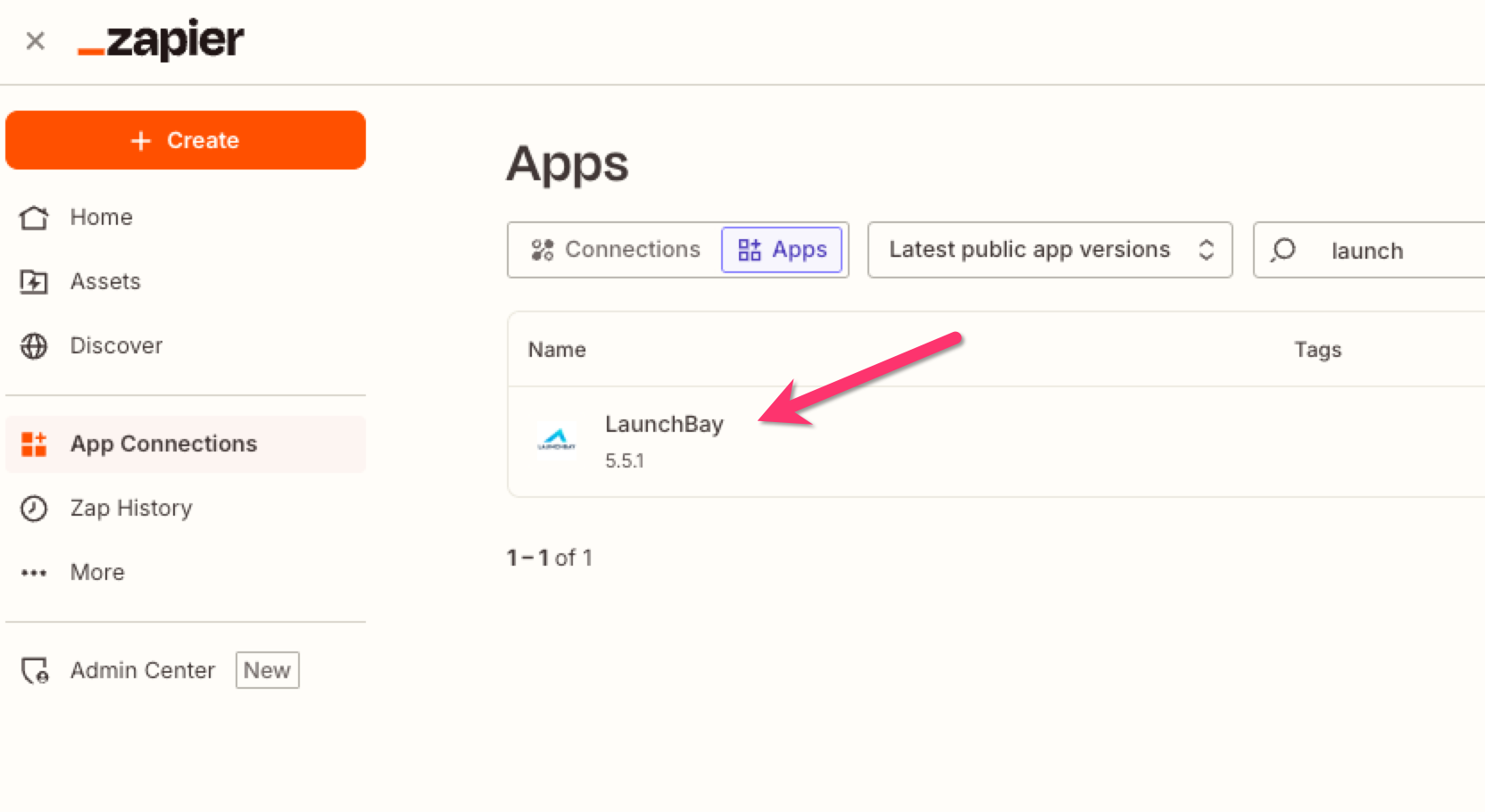Open Discover page

(x=116, y=345)
